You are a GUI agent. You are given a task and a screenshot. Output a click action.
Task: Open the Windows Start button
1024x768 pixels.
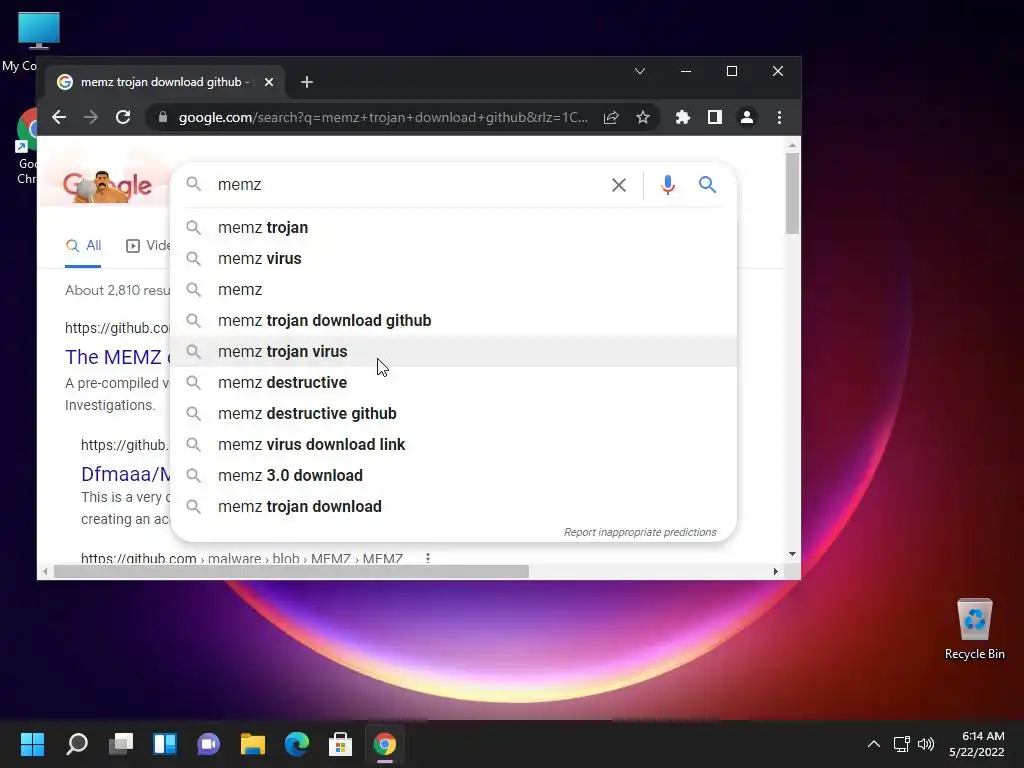(x=32, y=744)
